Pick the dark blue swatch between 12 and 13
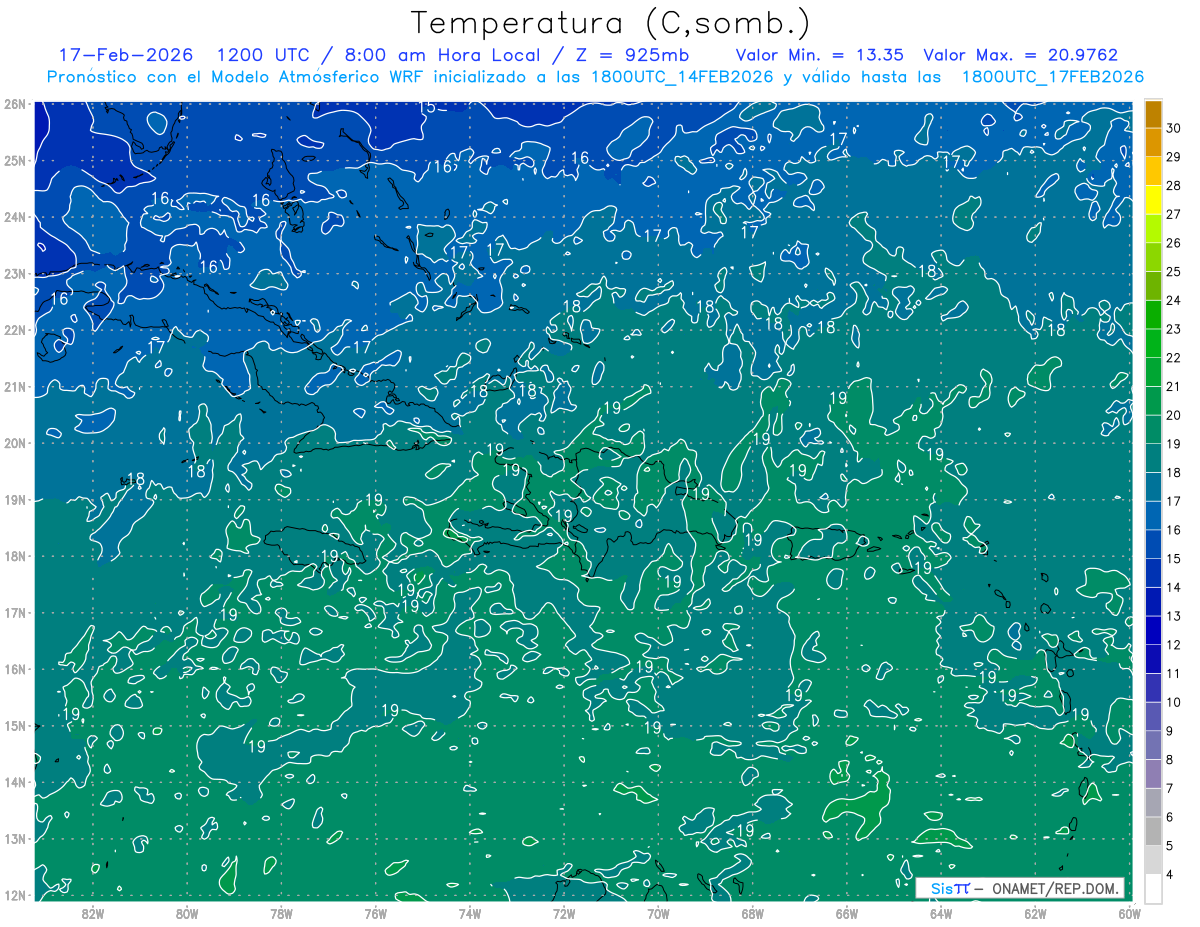1200x927 pixels. click(x=1153, y=631)
